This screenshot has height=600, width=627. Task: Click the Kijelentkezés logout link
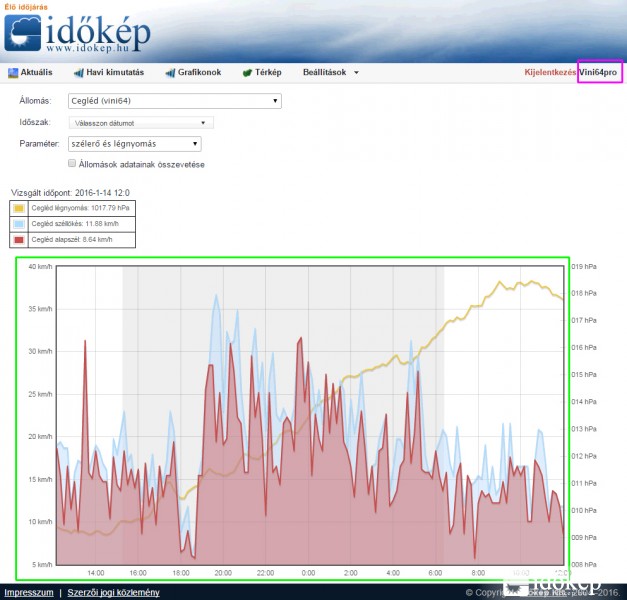click(550, 73)
